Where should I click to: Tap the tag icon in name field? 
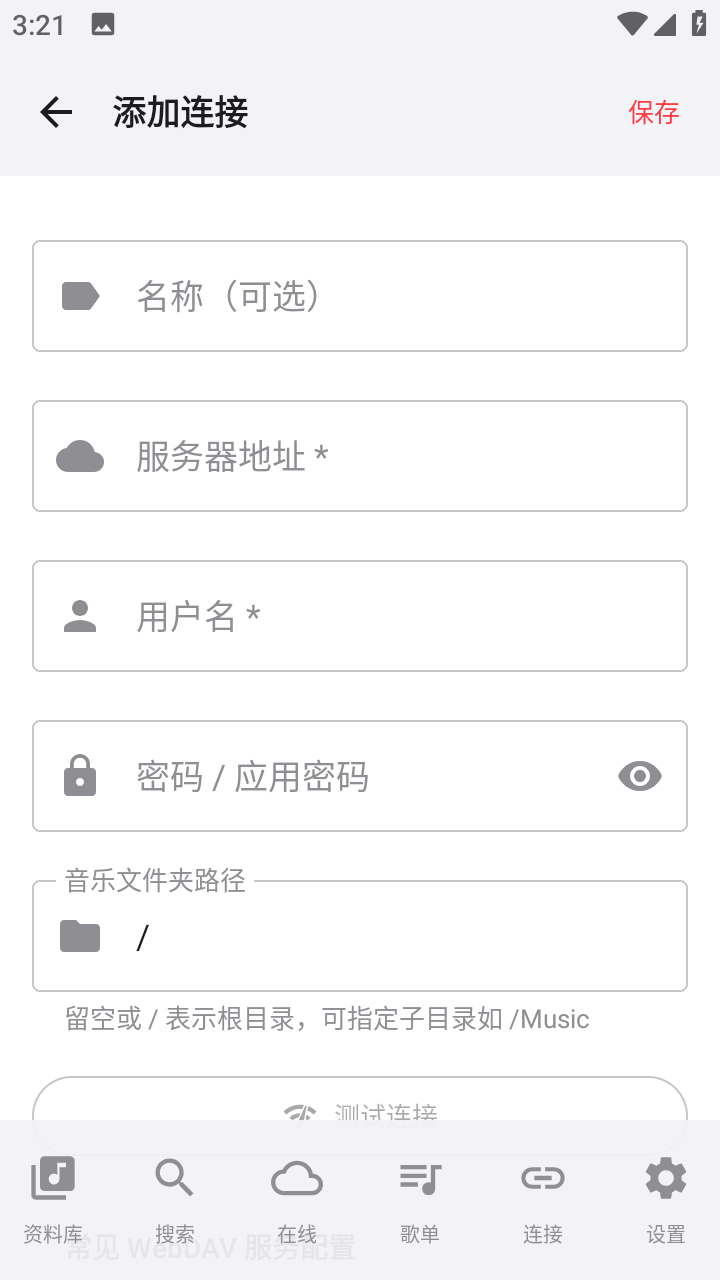[x=80, y=296]
